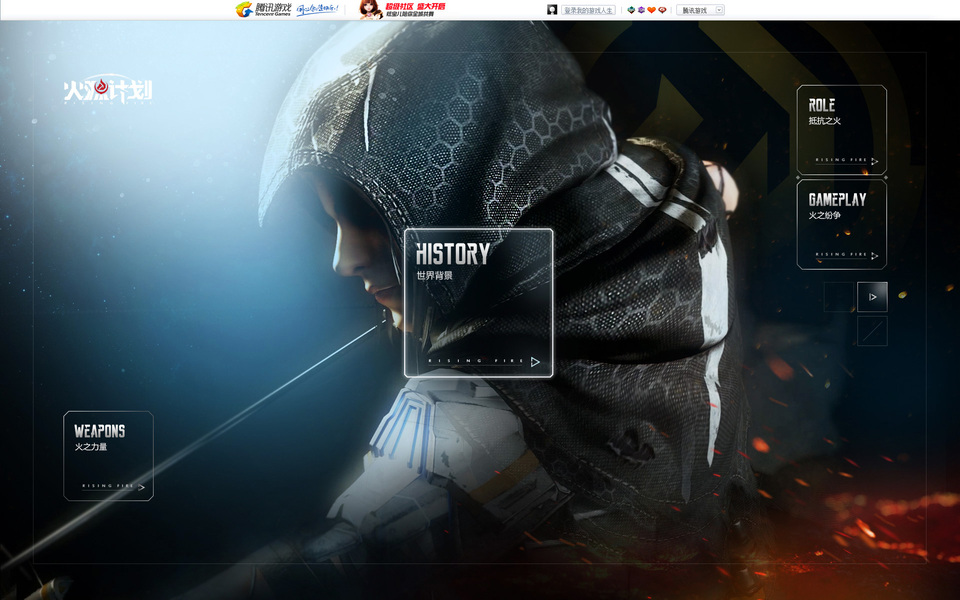Screen dimensions: 960x600
Task: Click the arrow icon in GAMEPLAY panel
Action: (874, 256)
